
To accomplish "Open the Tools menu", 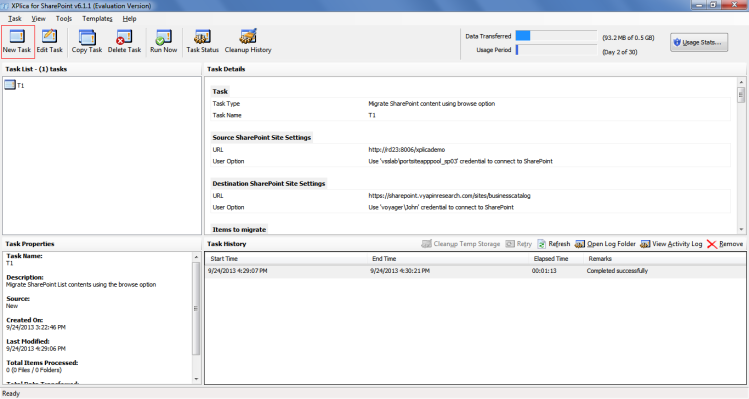I will [x=64, y=19].
